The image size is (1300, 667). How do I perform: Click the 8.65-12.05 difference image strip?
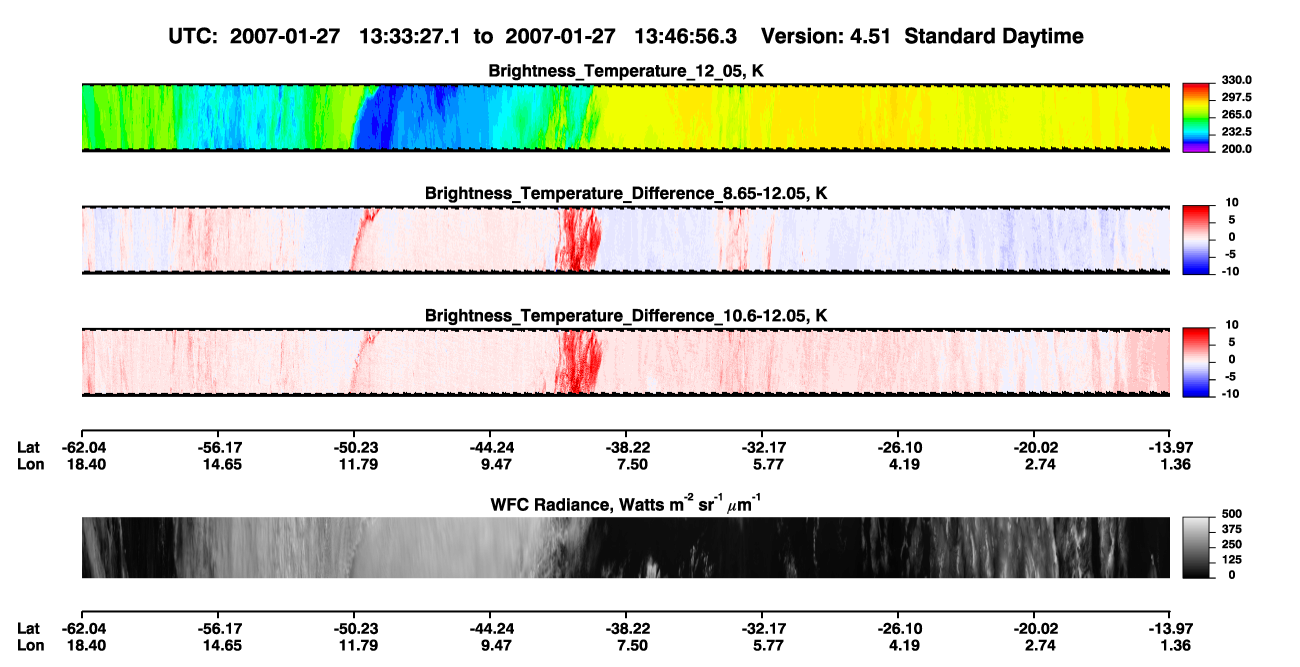click(x=626, y=240)
